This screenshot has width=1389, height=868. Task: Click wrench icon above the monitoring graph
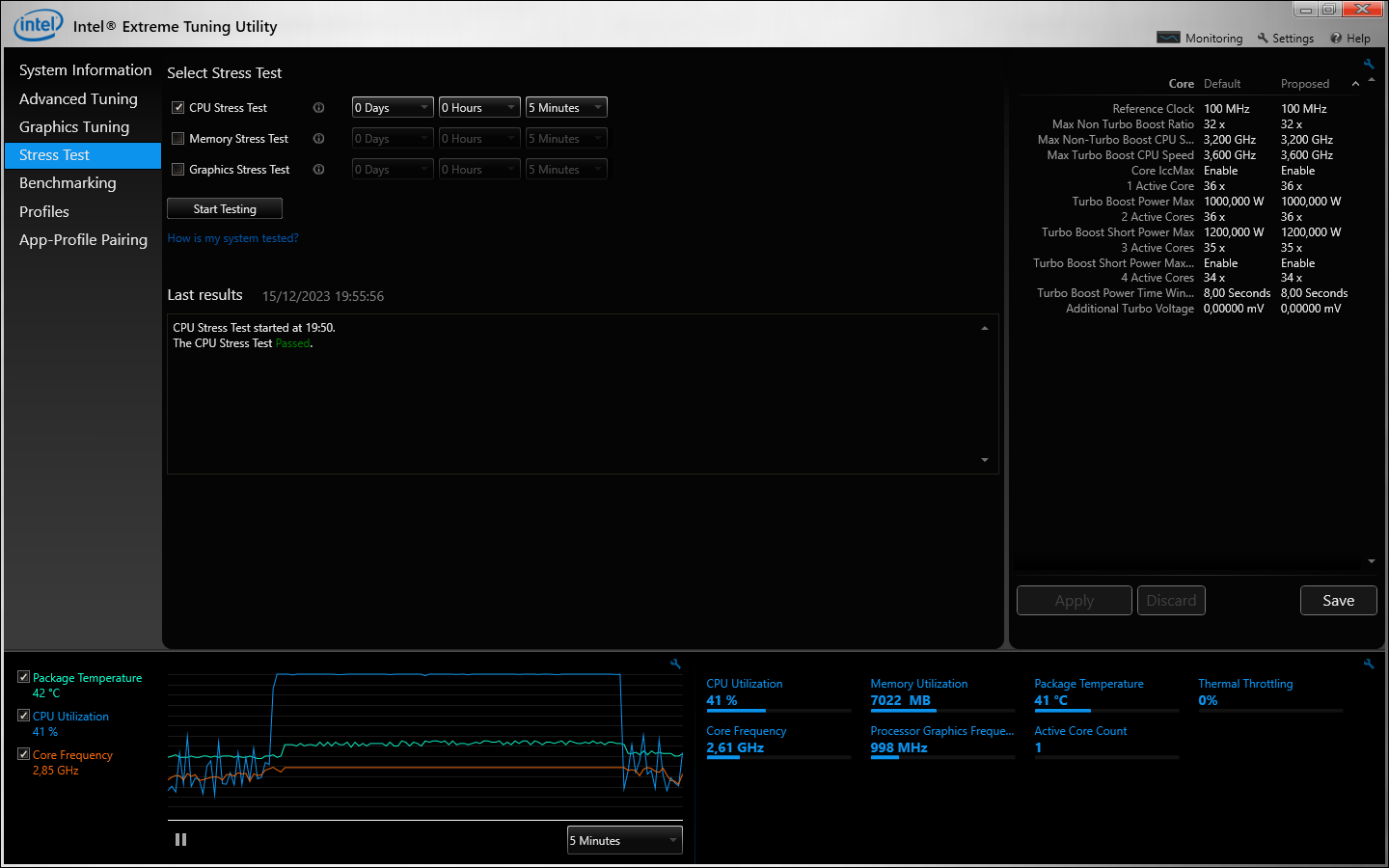pyautogui.click(x=675, y=664)
